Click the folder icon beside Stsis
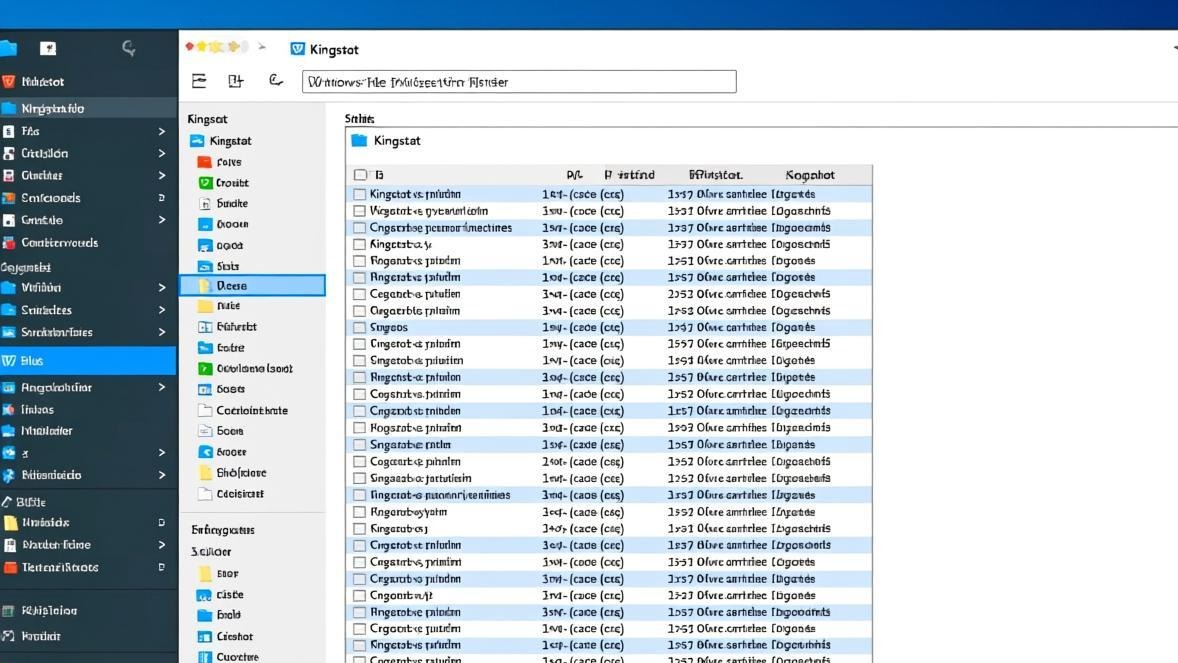Image resolution: width=1178 pixels, height=663 pixels. 205,266
